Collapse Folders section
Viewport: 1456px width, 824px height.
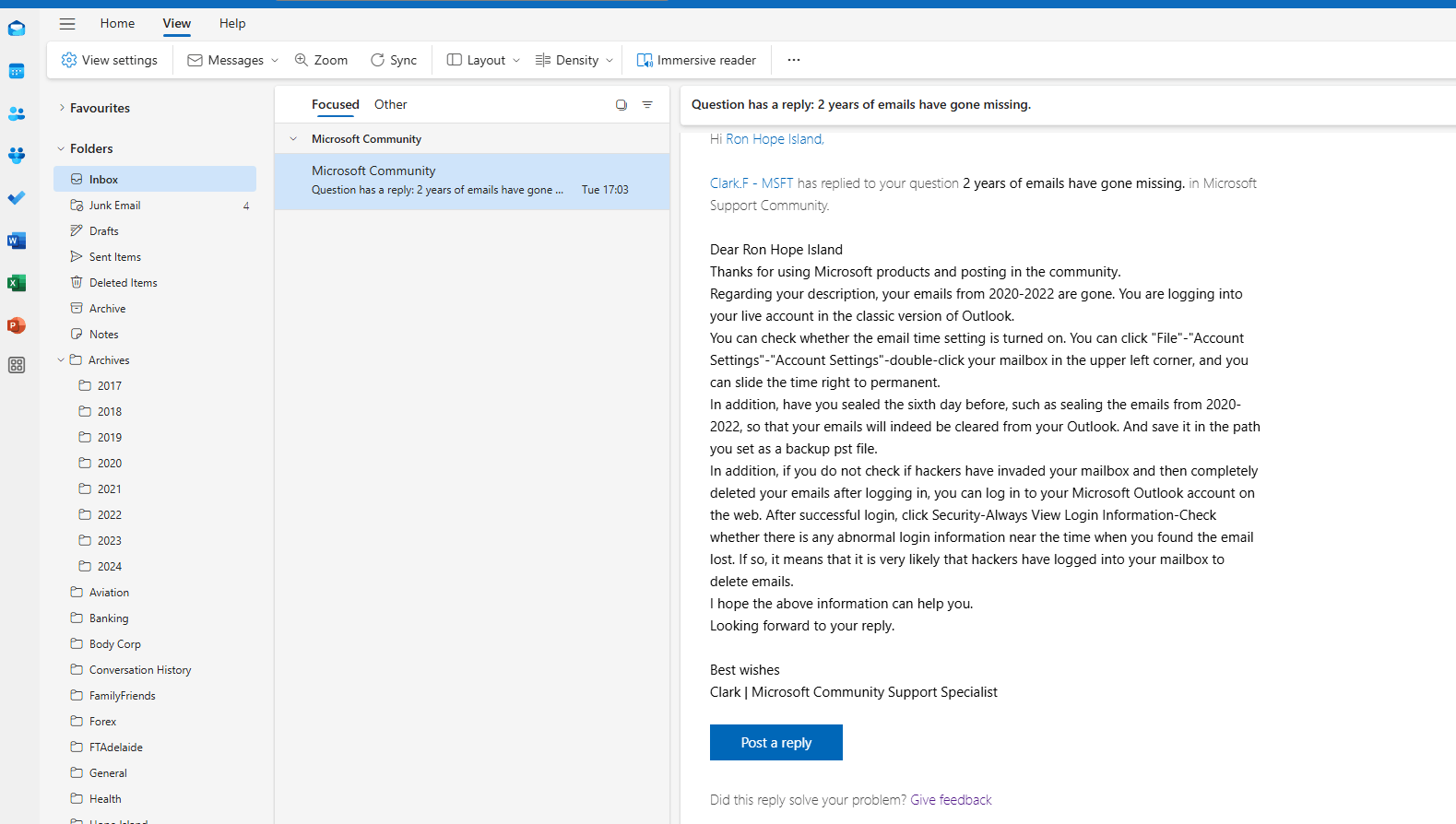click(x=61, y=148)
